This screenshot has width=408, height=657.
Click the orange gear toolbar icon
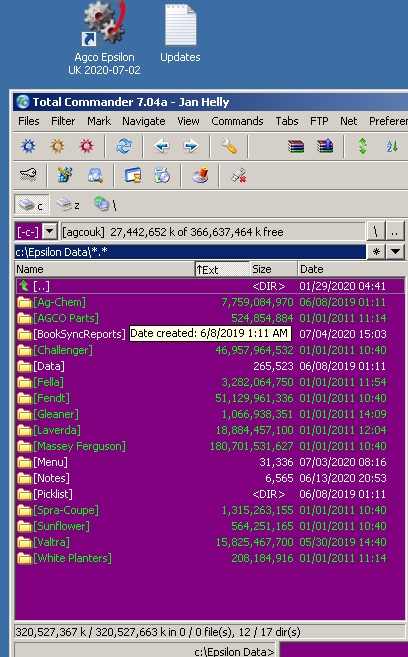(x=57, y=146)
